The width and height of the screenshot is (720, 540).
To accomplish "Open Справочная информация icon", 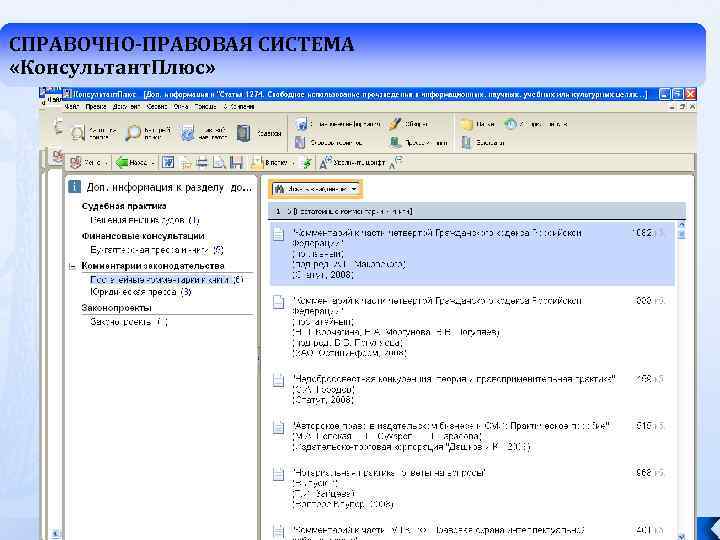I will [x=301, y=124].
